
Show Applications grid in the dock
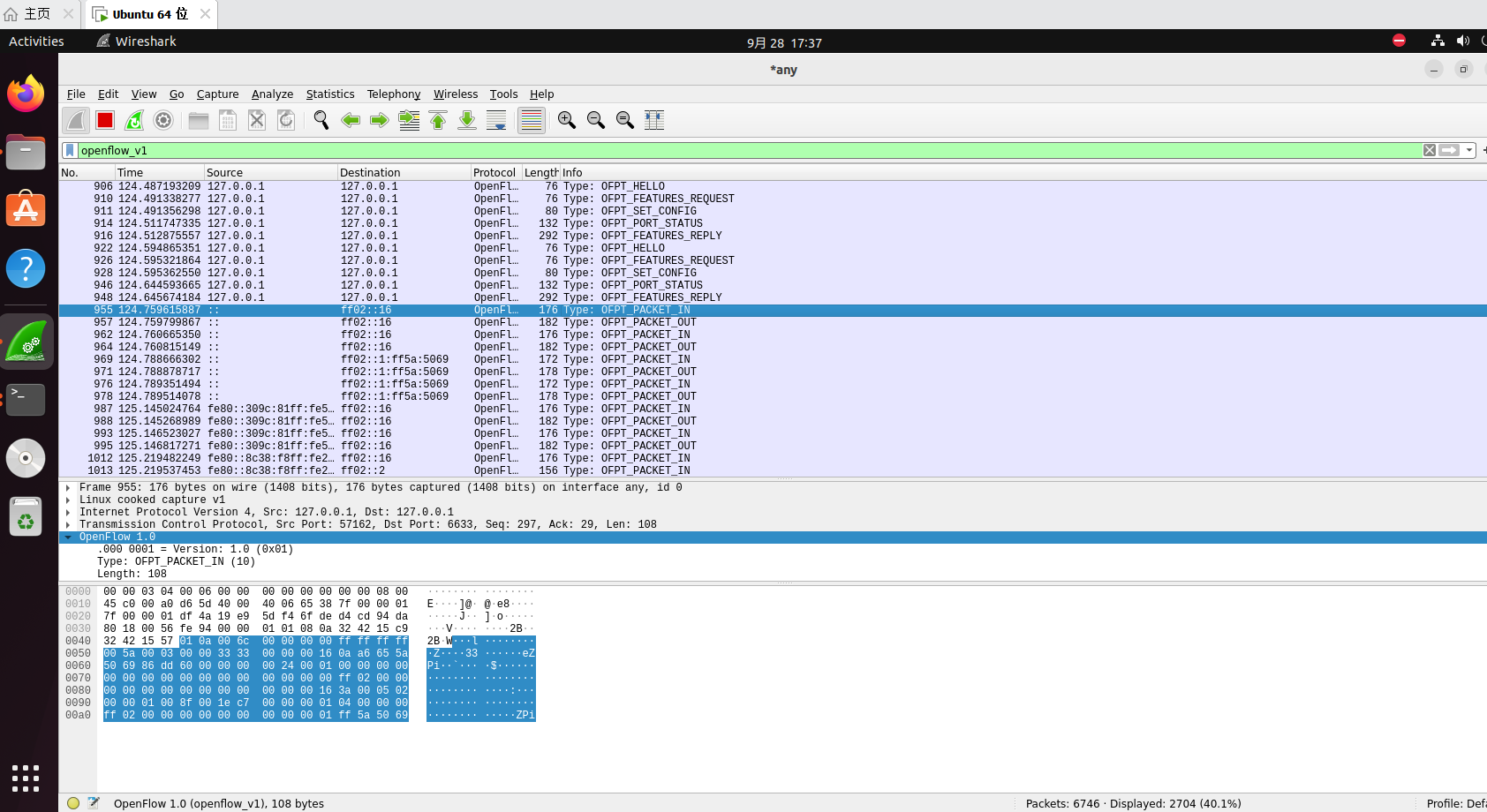click(x=26, y=778)
